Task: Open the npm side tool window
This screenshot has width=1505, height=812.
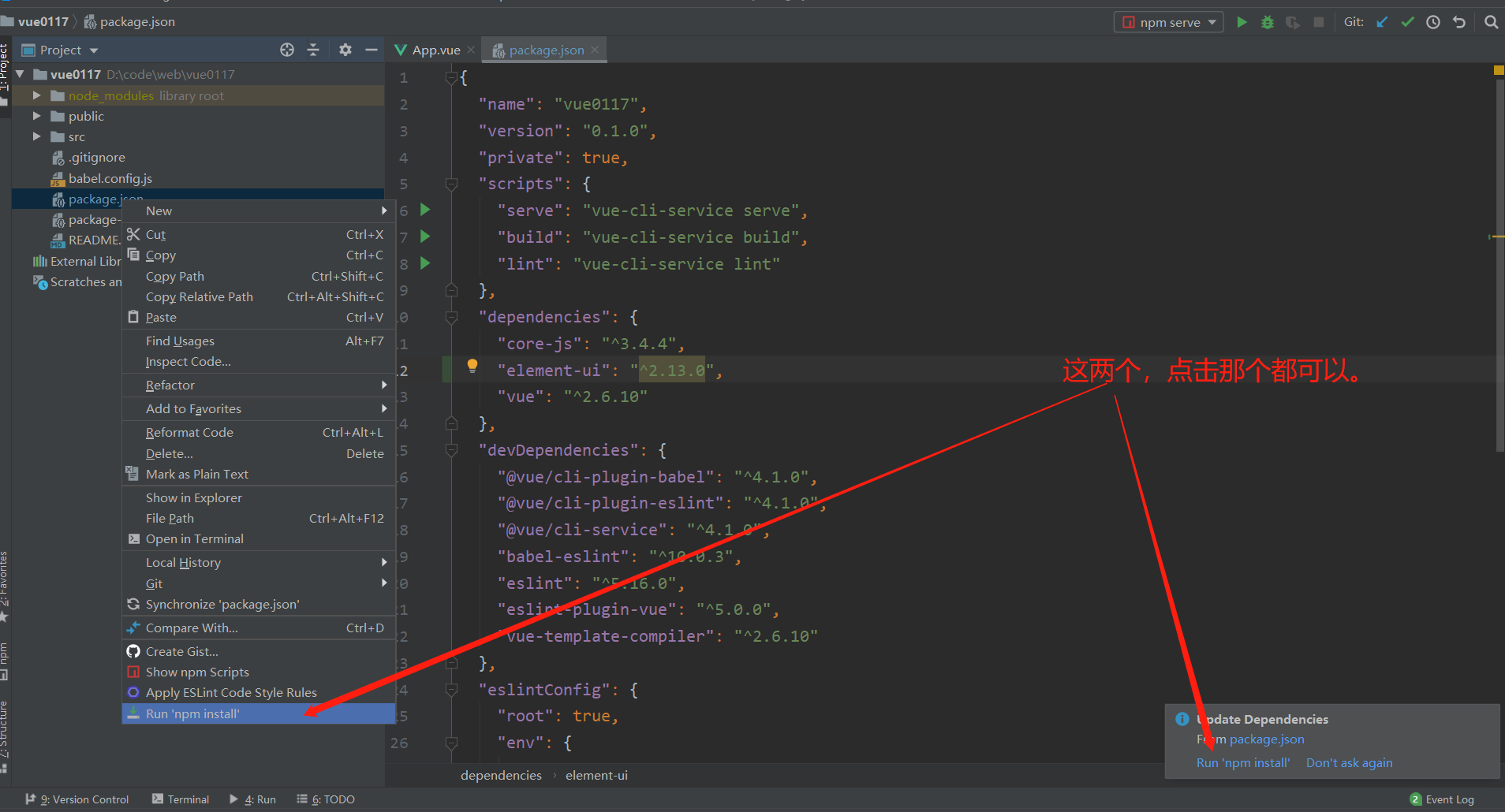Action: tap(5, 661)
